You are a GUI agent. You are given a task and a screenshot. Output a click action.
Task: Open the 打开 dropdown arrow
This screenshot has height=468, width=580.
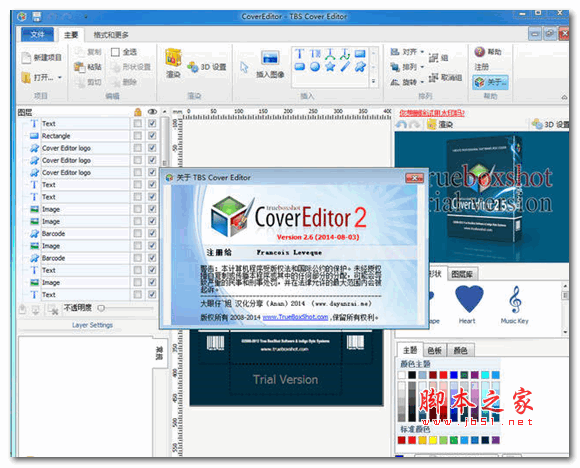[x=60, y=78]
